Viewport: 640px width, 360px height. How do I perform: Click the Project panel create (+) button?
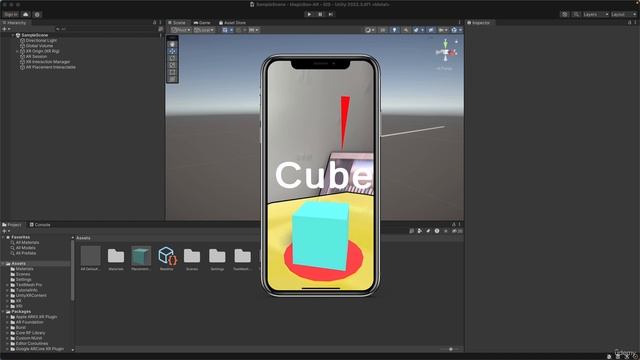[6, 231]
